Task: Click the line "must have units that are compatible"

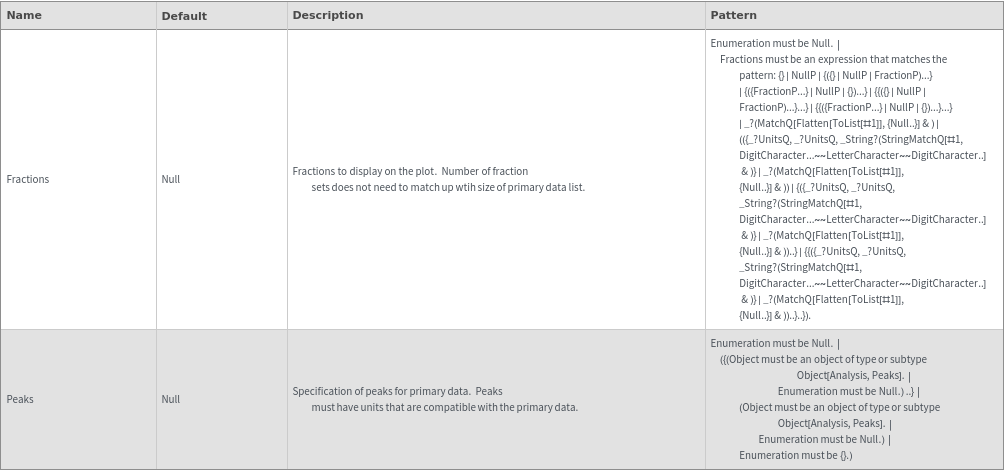Action: (x=444, y=407)
